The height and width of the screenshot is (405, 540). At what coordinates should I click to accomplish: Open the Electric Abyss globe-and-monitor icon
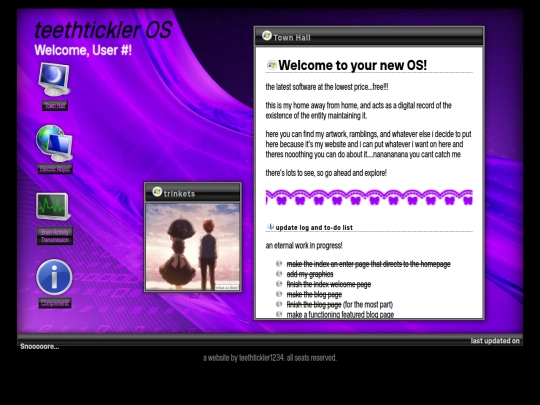[x=54, y=143]
